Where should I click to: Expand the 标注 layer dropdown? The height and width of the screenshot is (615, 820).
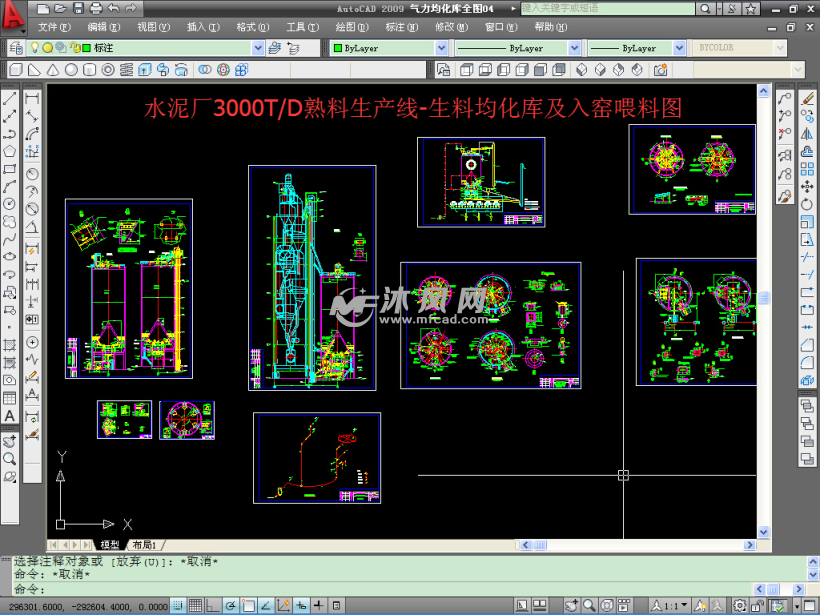258,48
